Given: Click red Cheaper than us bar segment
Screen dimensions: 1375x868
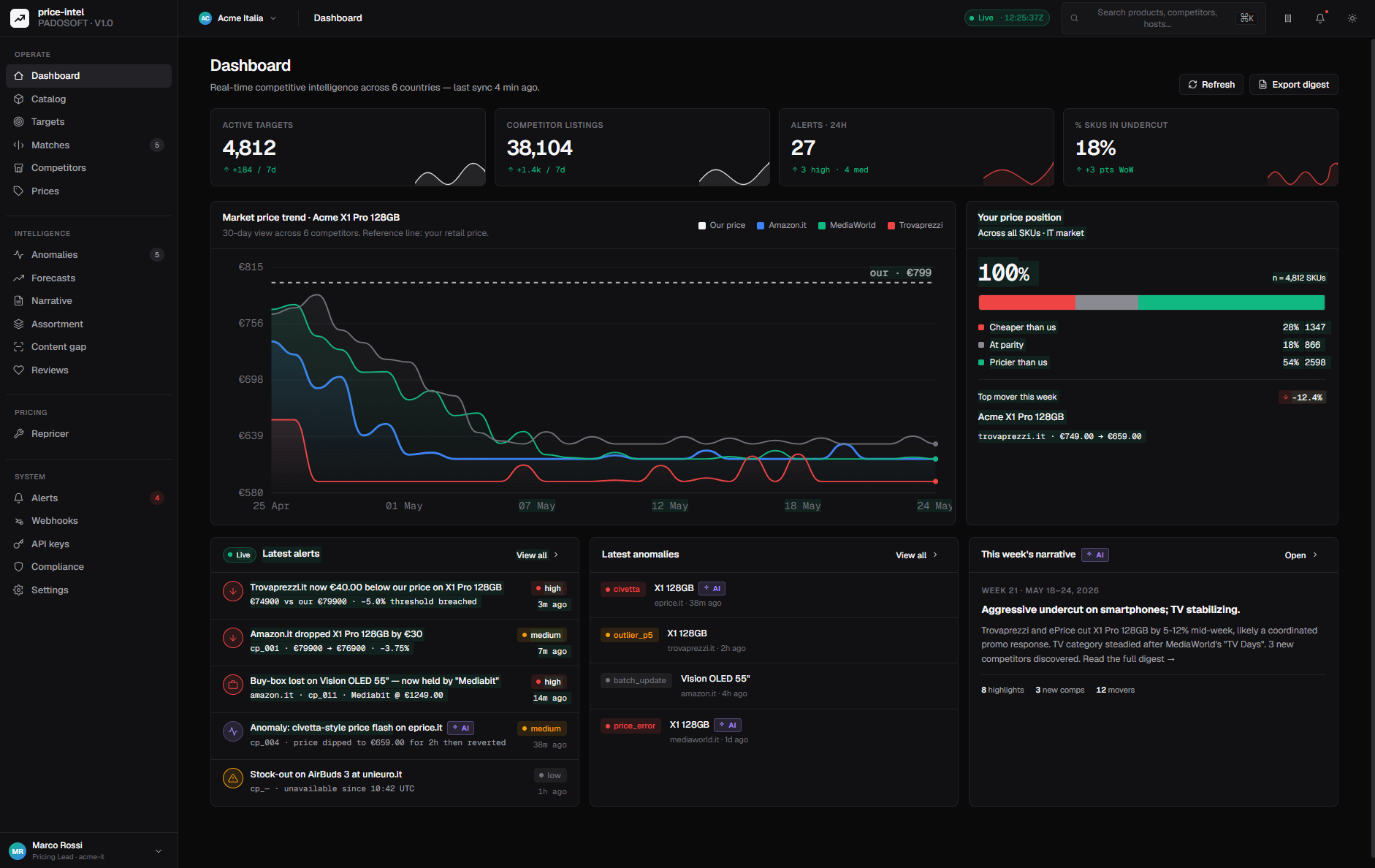Looking at the screenshot, I should click(x=1027, y=302).
